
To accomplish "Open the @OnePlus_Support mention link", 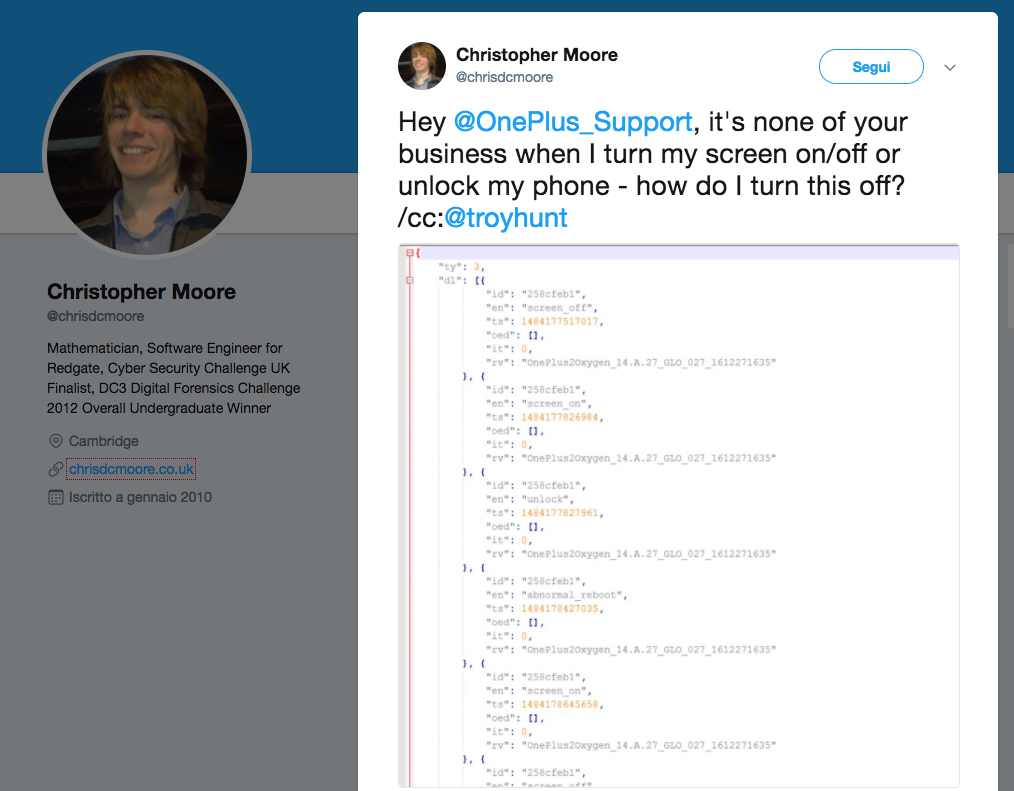I will [x=573, y=122].
